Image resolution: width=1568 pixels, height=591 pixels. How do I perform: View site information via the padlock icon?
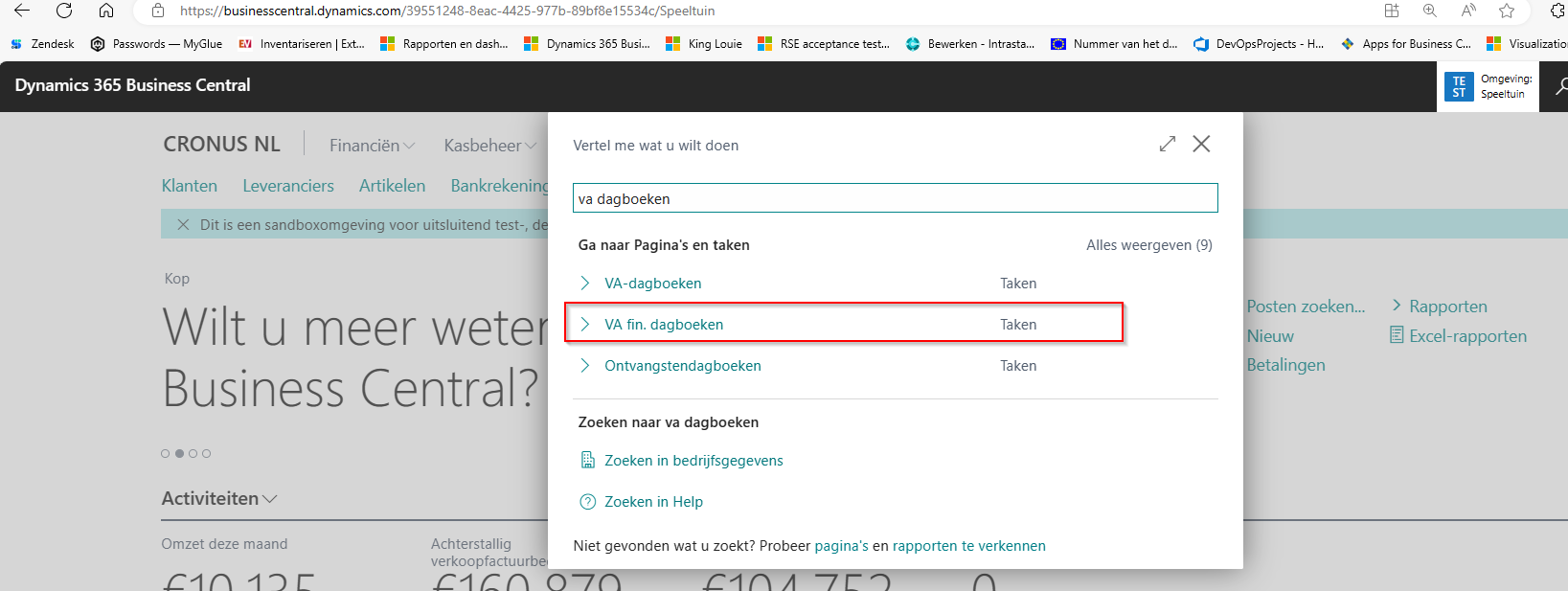pos(158,11)
